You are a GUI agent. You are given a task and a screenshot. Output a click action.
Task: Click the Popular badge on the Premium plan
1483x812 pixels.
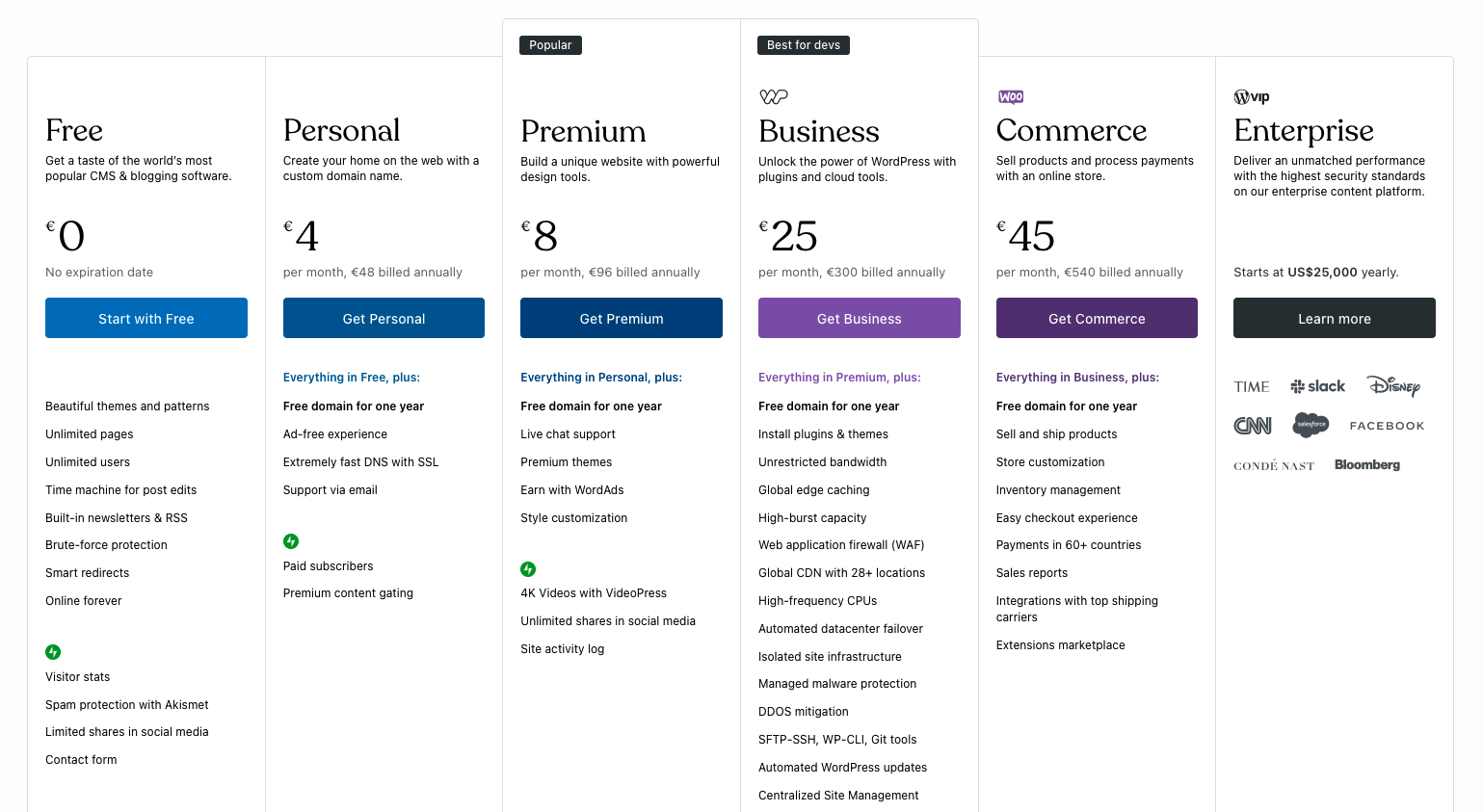click(550, 45)
